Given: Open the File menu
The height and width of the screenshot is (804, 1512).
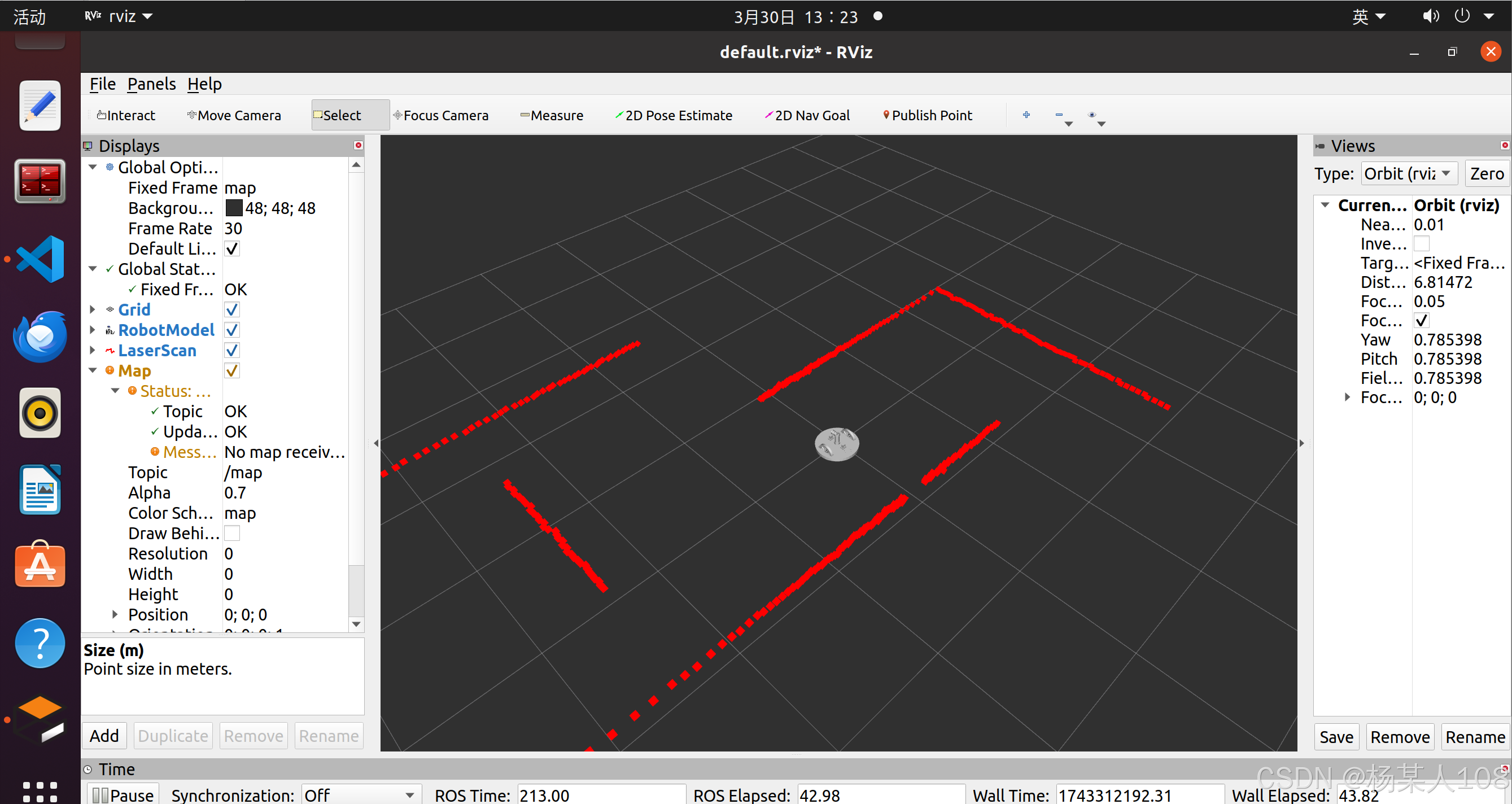Looking at the screenshot, I should pos(102,84).
